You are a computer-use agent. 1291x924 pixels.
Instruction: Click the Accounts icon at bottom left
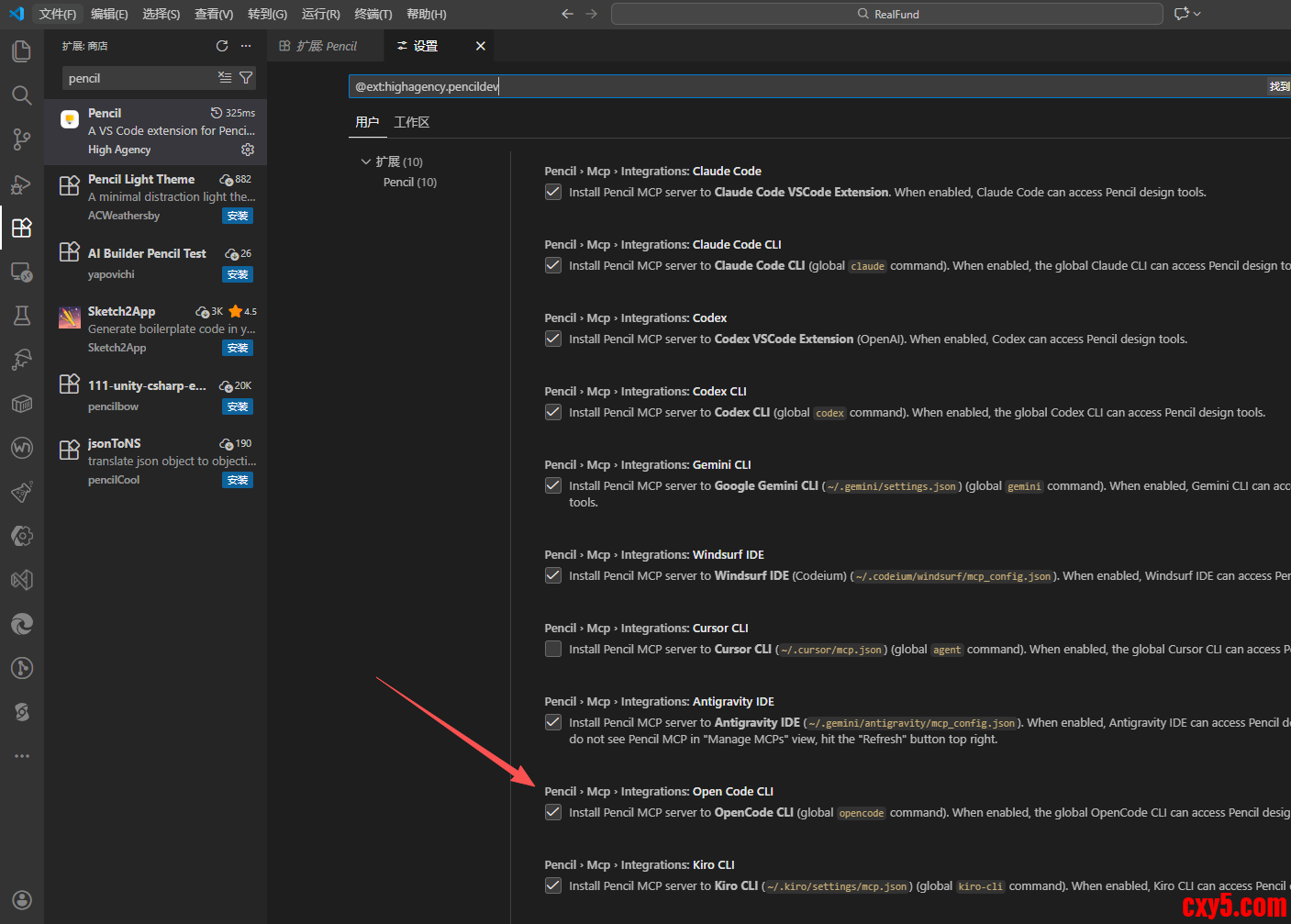click(x=22, y=900)
